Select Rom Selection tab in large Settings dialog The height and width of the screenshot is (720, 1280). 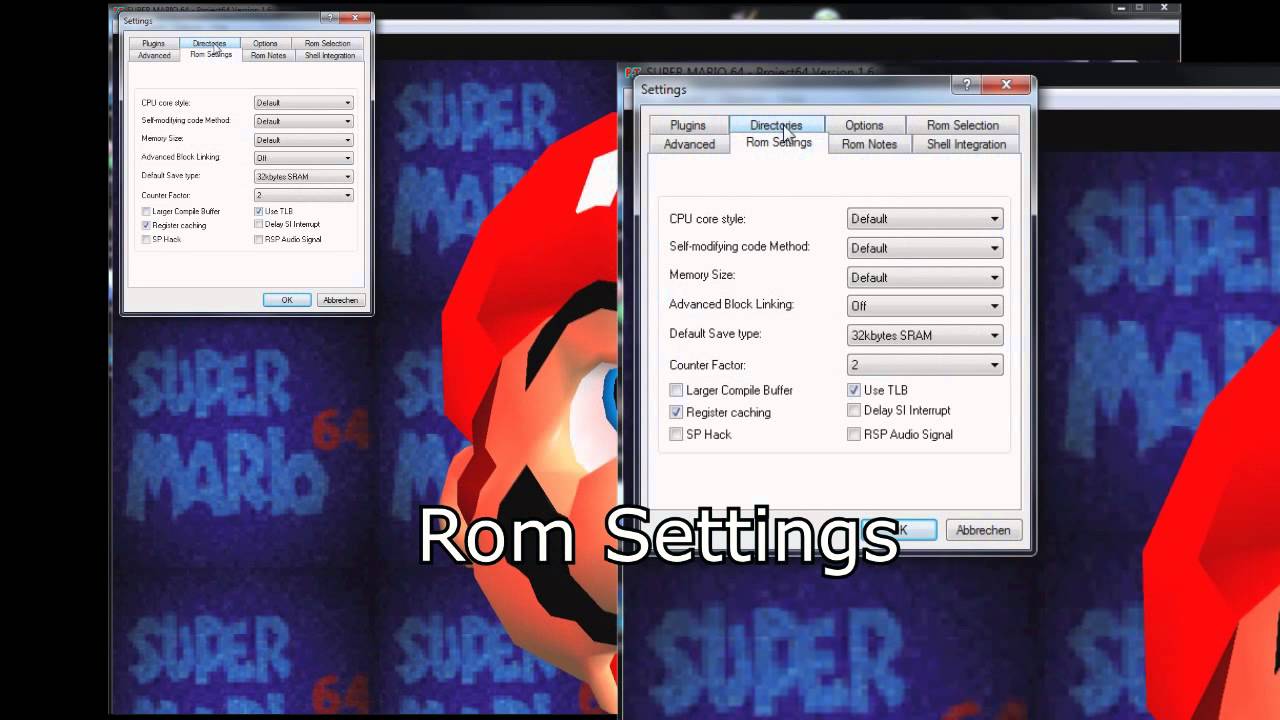click(x=962, y=125)
